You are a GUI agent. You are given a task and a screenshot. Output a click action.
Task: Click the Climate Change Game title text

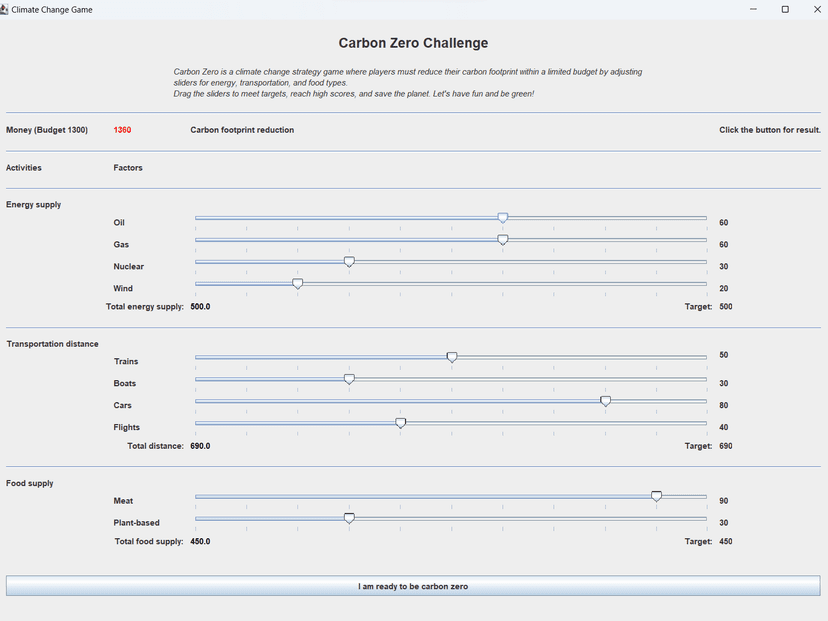tap(52, 9)
